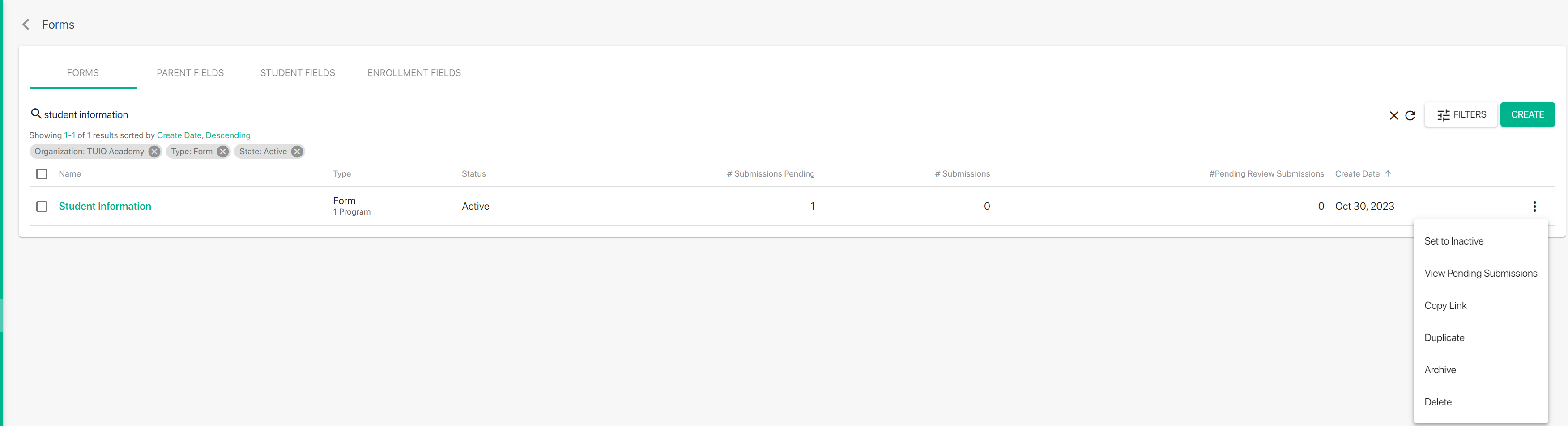Open the Filters panel
1568x426 pixels.
pos(1460,114)
